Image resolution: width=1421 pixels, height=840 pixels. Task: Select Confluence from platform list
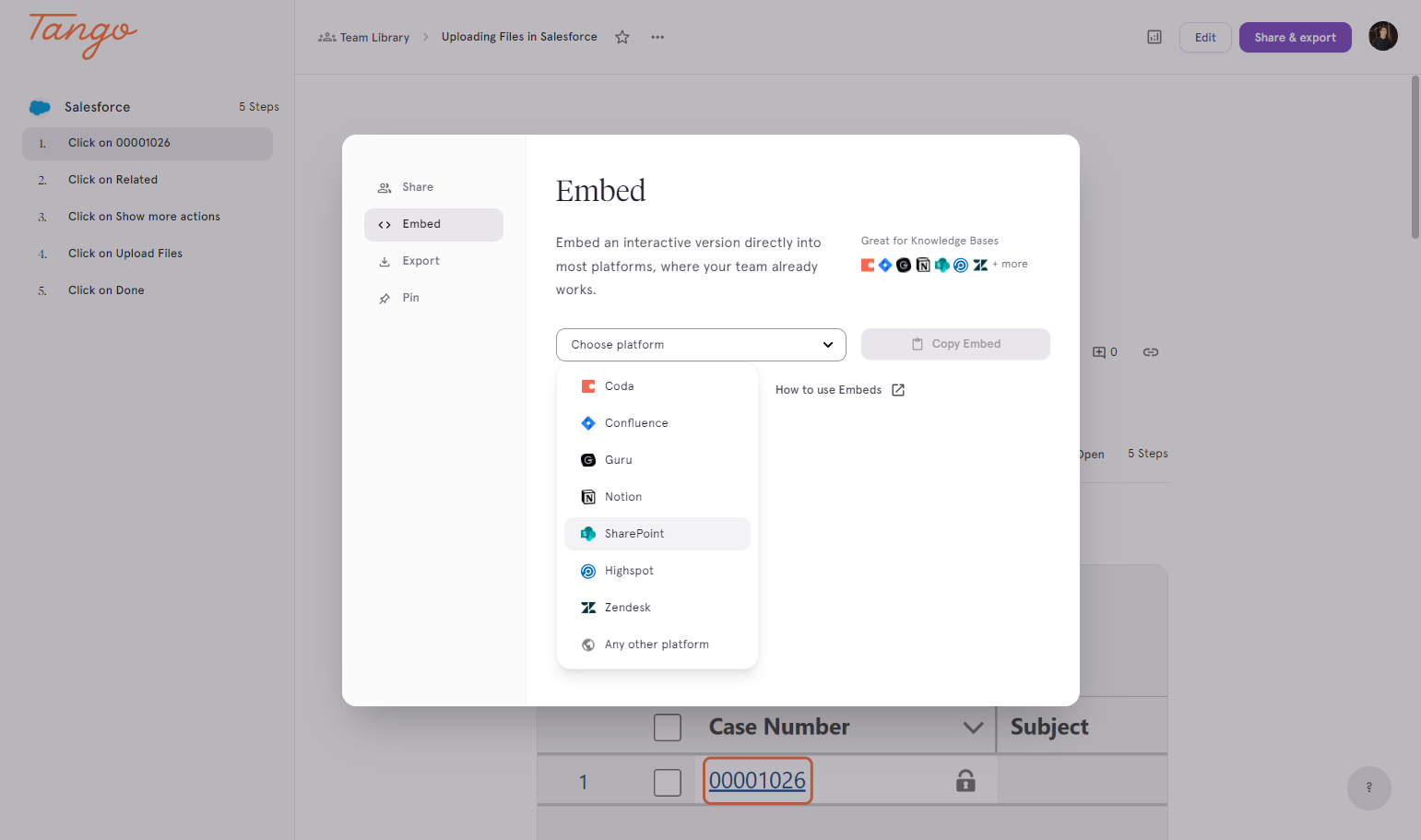(657, 423)
